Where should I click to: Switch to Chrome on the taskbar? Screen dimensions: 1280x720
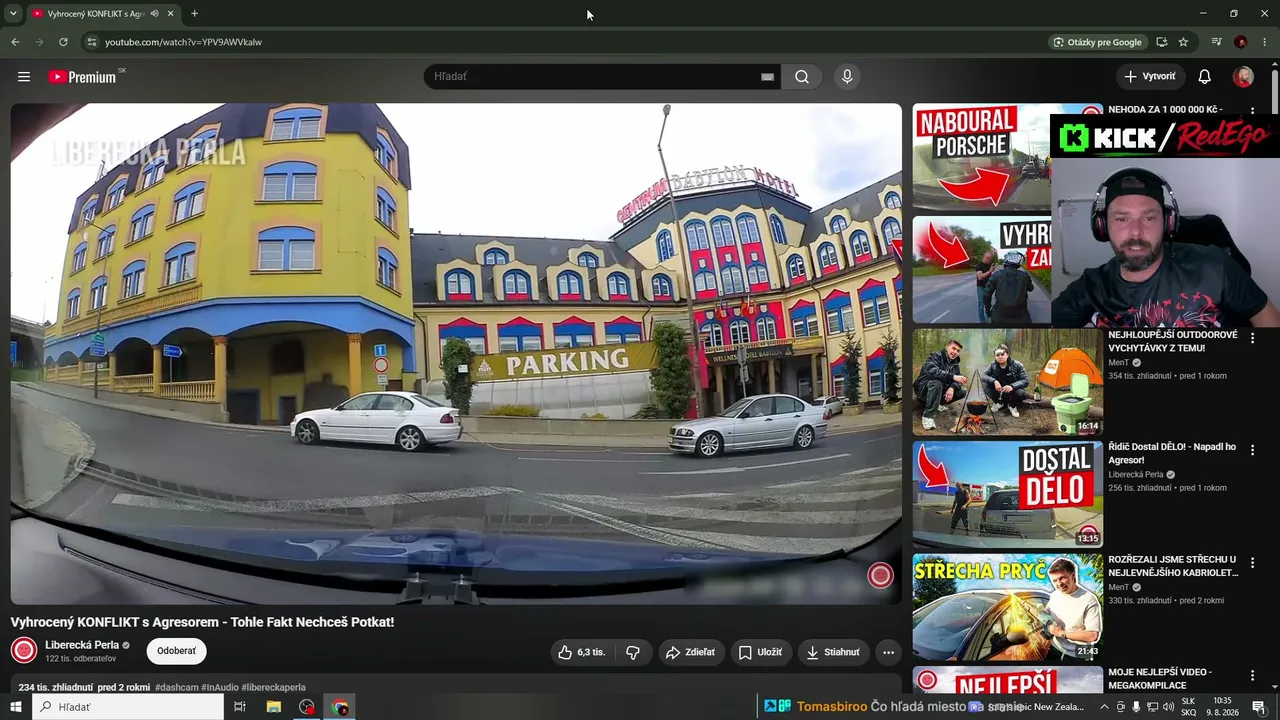(x=341, y=707)
